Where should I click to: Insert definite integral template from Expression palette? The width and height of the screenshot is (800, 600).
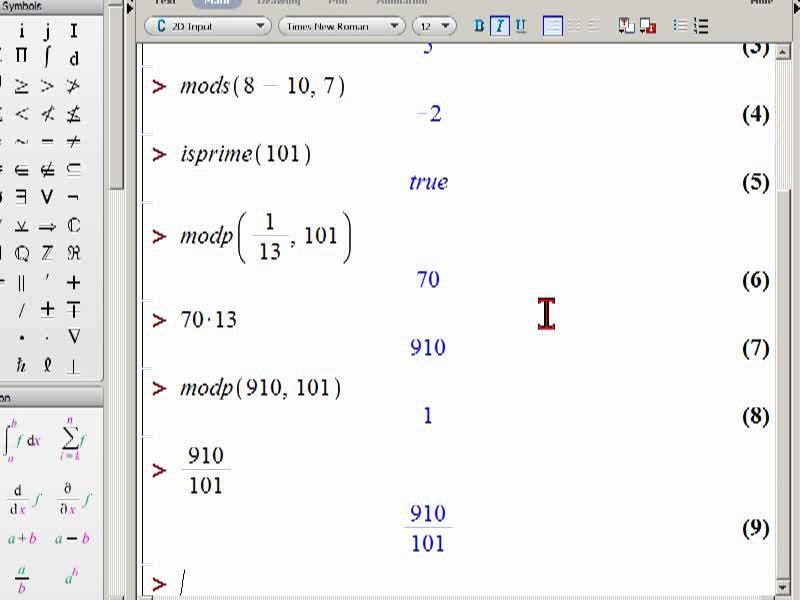tap(21, 440)
